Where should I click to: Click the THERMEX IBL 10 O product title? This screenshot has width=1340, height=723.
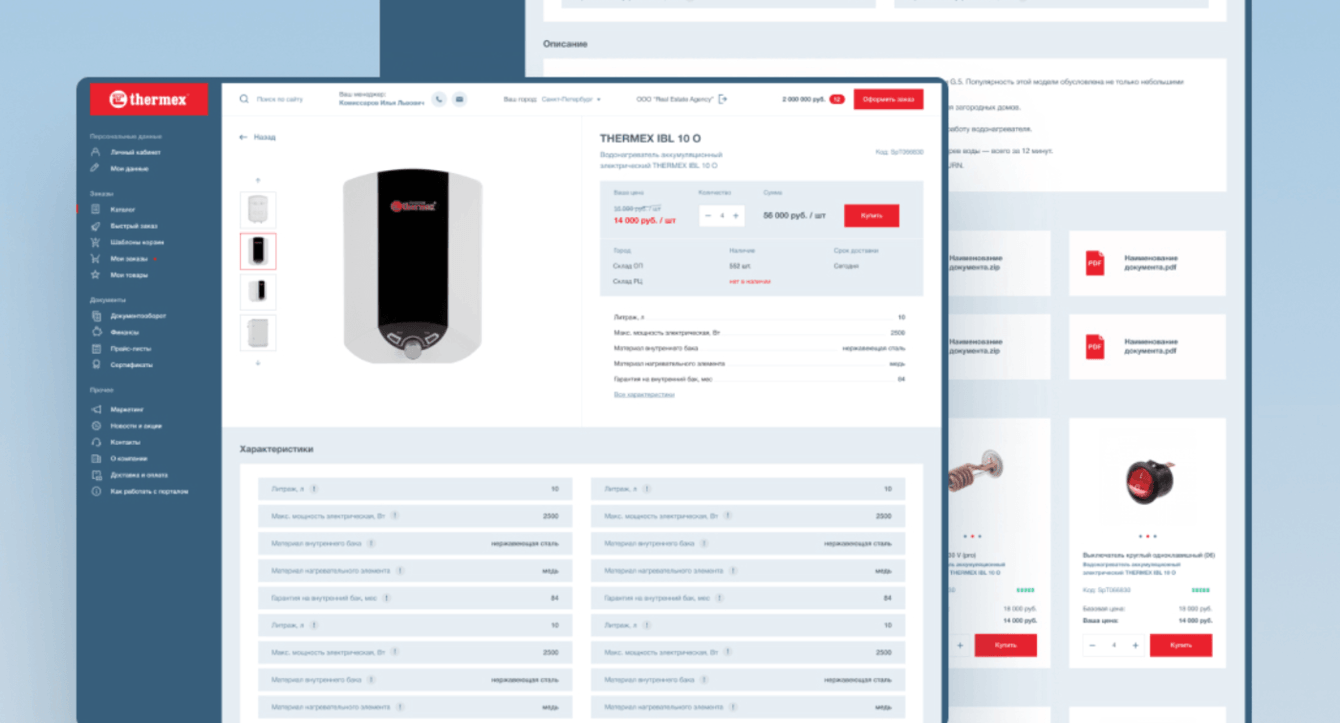tap(650, 138)
